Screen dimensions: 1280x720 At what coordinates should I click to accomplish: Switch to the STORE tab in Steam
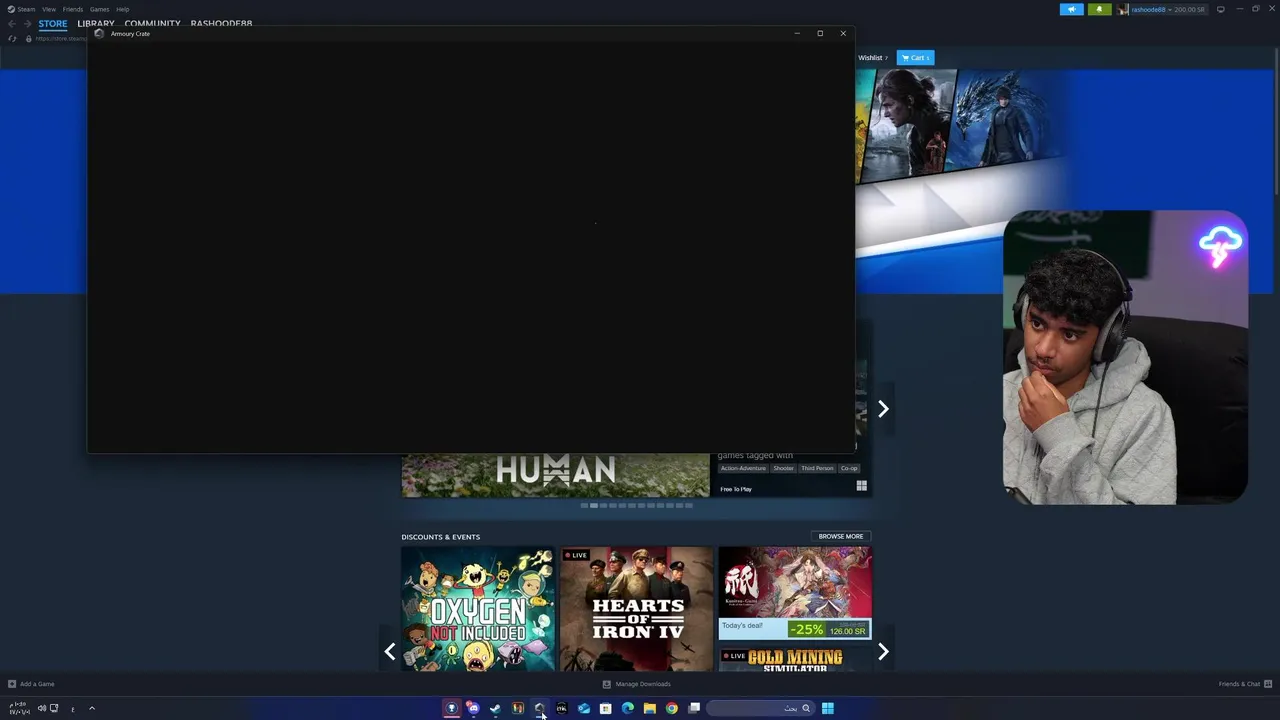point(53,24)
